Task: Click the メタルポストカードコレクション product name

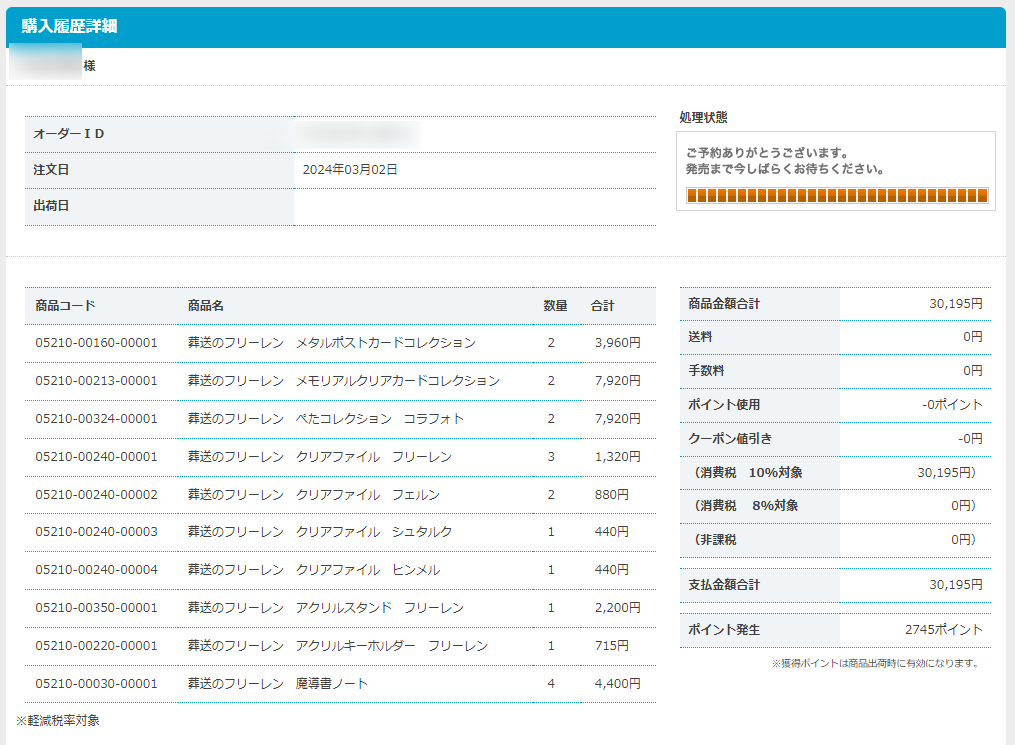Action: tap(386, 343)
